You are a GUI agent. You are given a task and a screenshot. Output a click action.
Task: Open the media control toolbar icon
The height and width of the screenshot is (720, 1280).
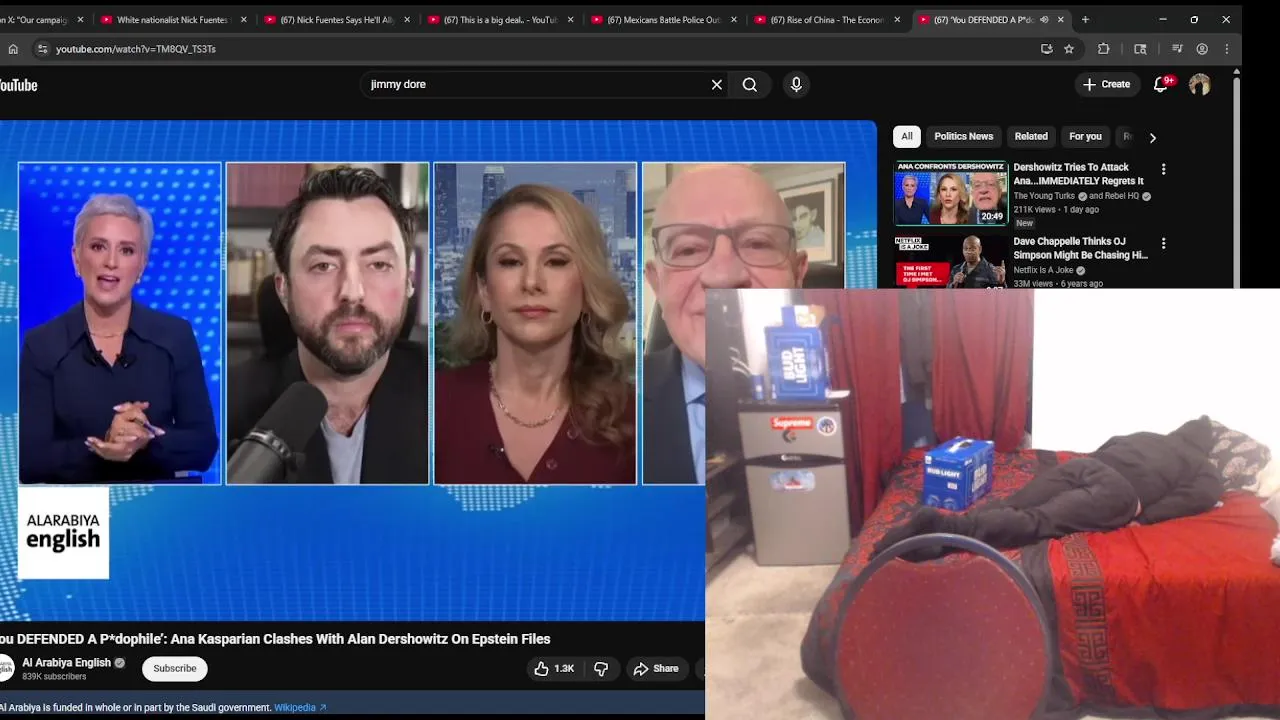pyautogui.click(x=1177, y=49)
